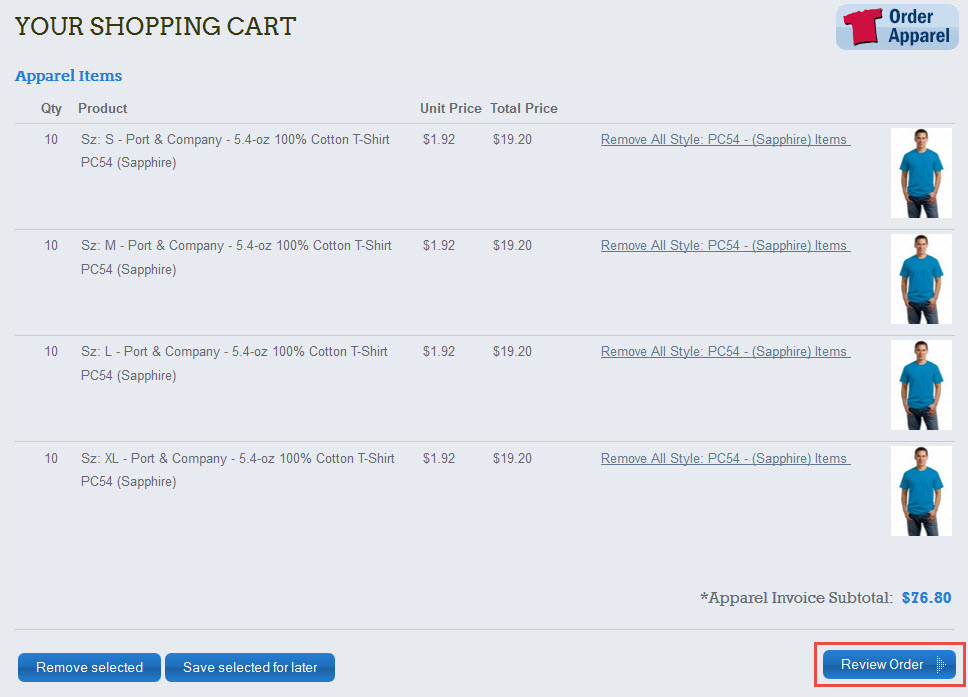Open the Size S t-shirt product thumbnail

[x=920, y=172]
